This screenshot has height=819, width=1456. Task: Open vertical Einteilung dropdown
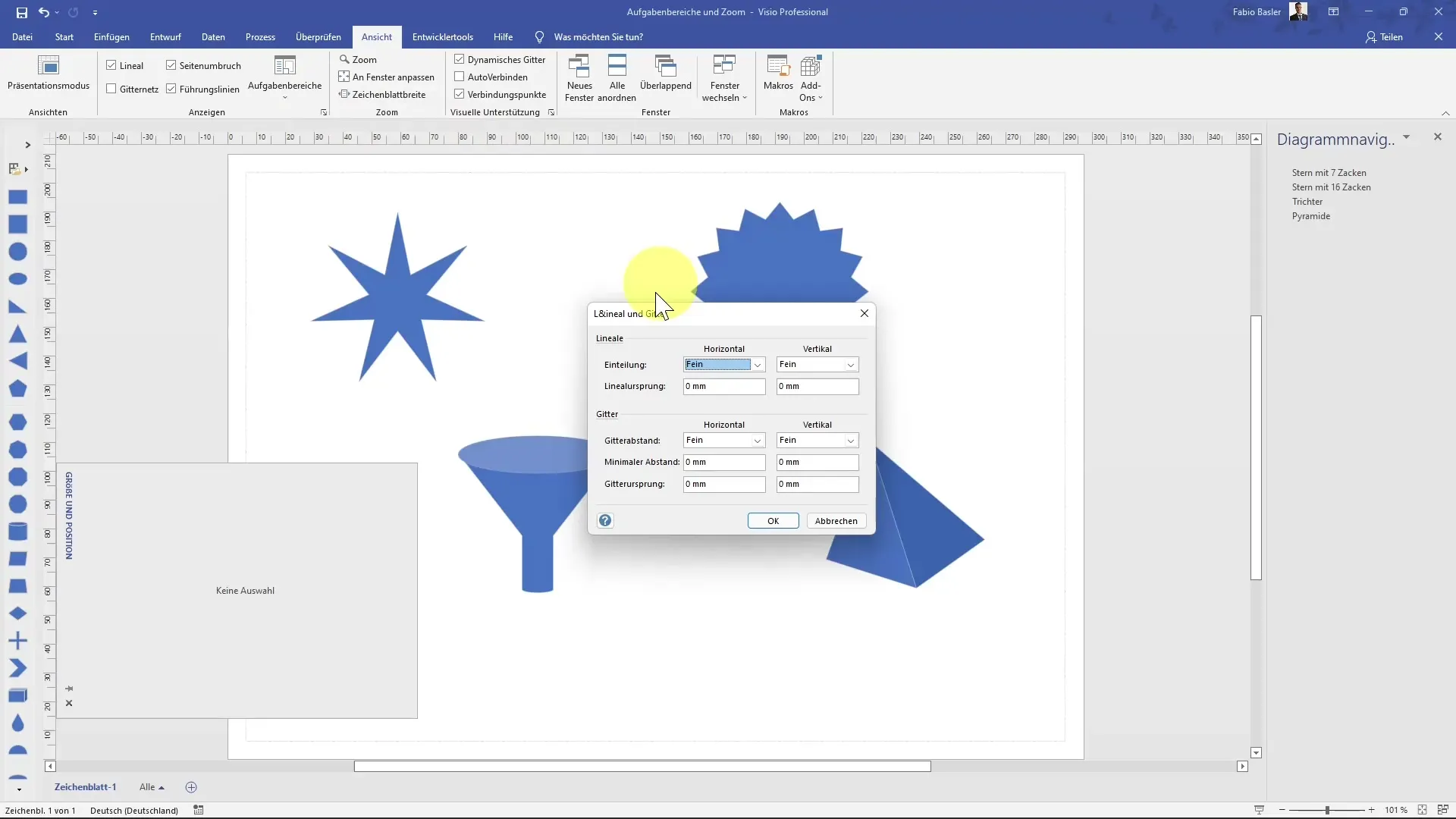point(850,365)
